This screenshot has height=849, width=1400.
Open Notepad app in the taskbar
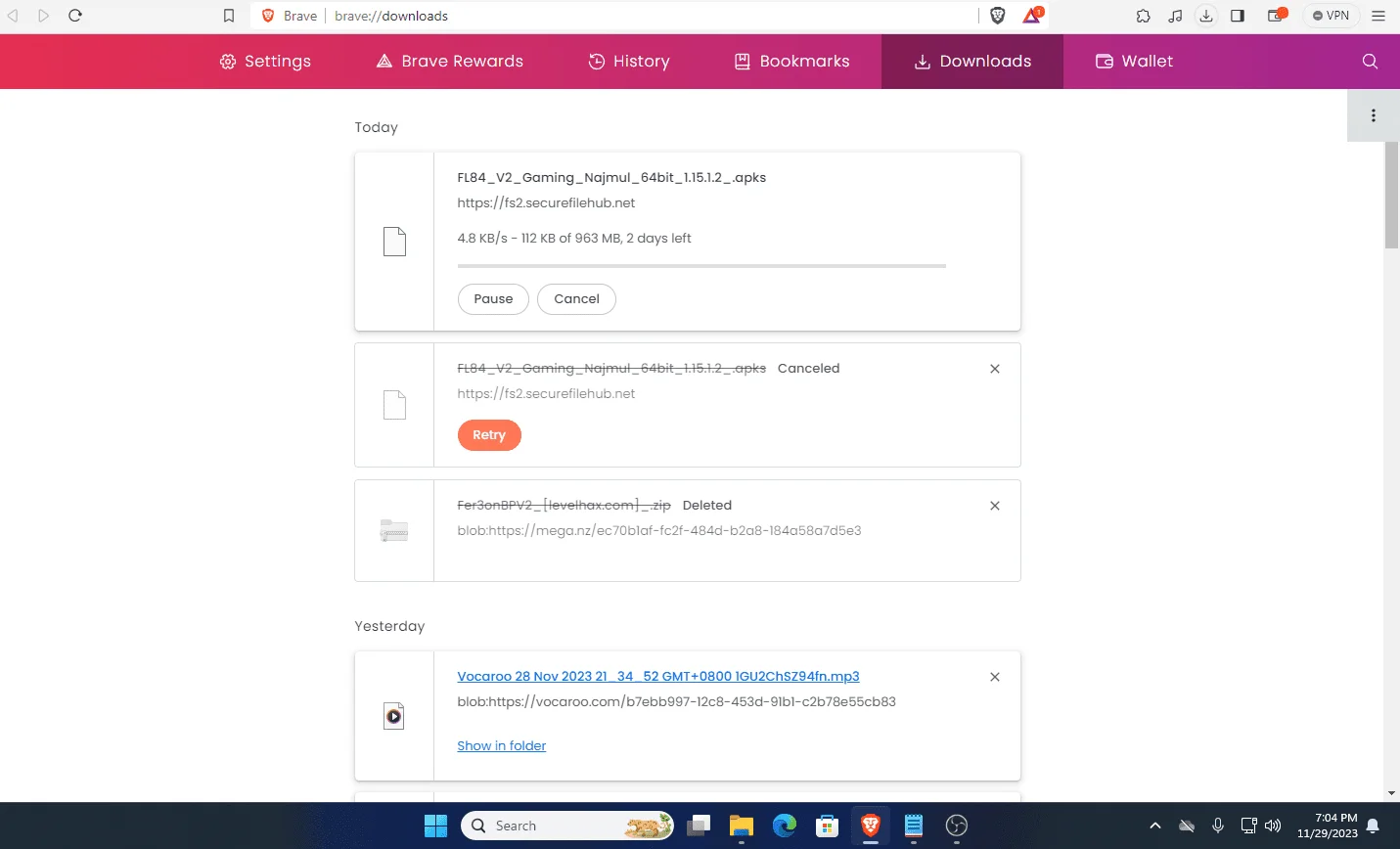tap(914, 826)
